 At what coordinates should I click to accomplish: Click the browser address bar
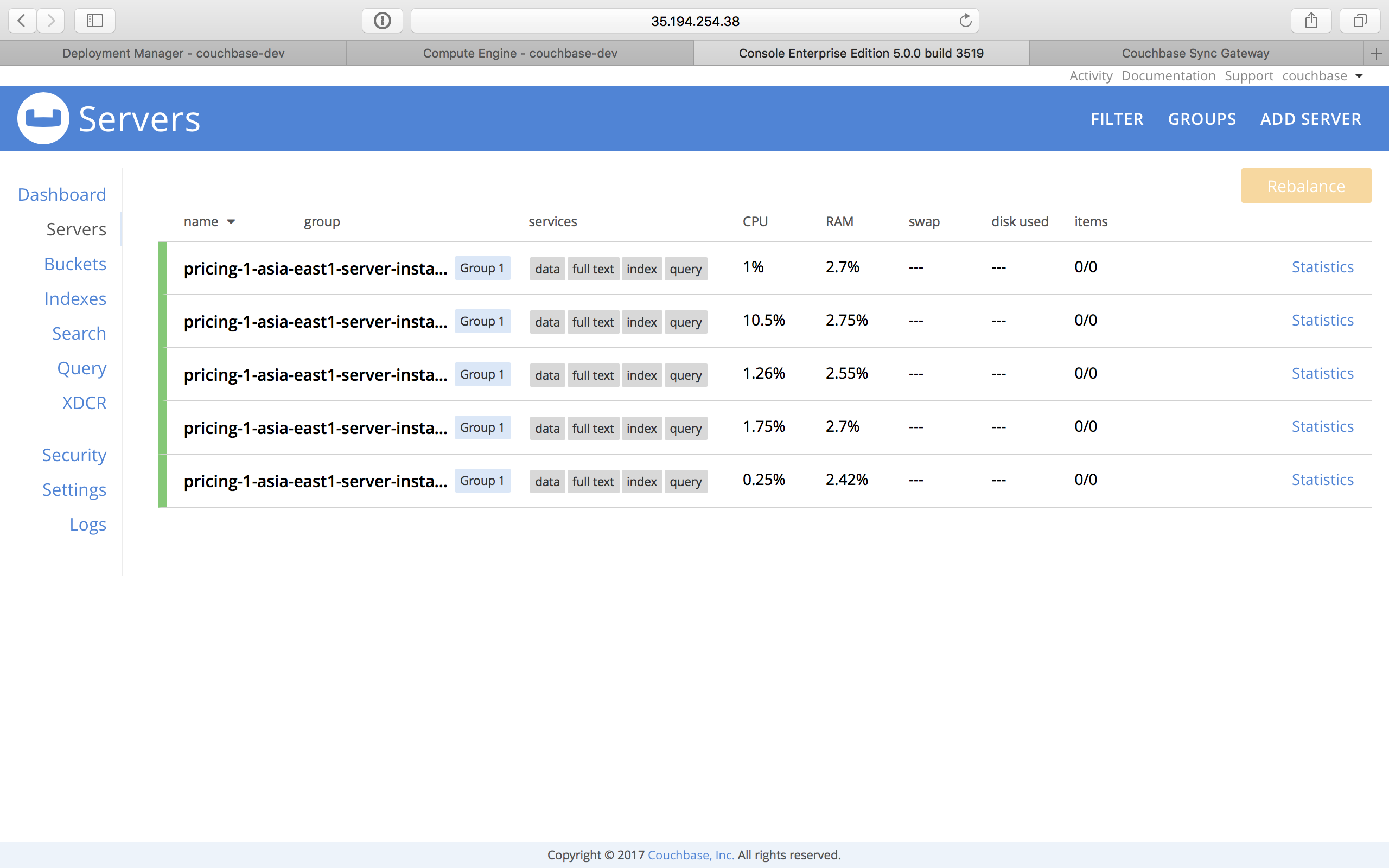click(x=694, y=21)
